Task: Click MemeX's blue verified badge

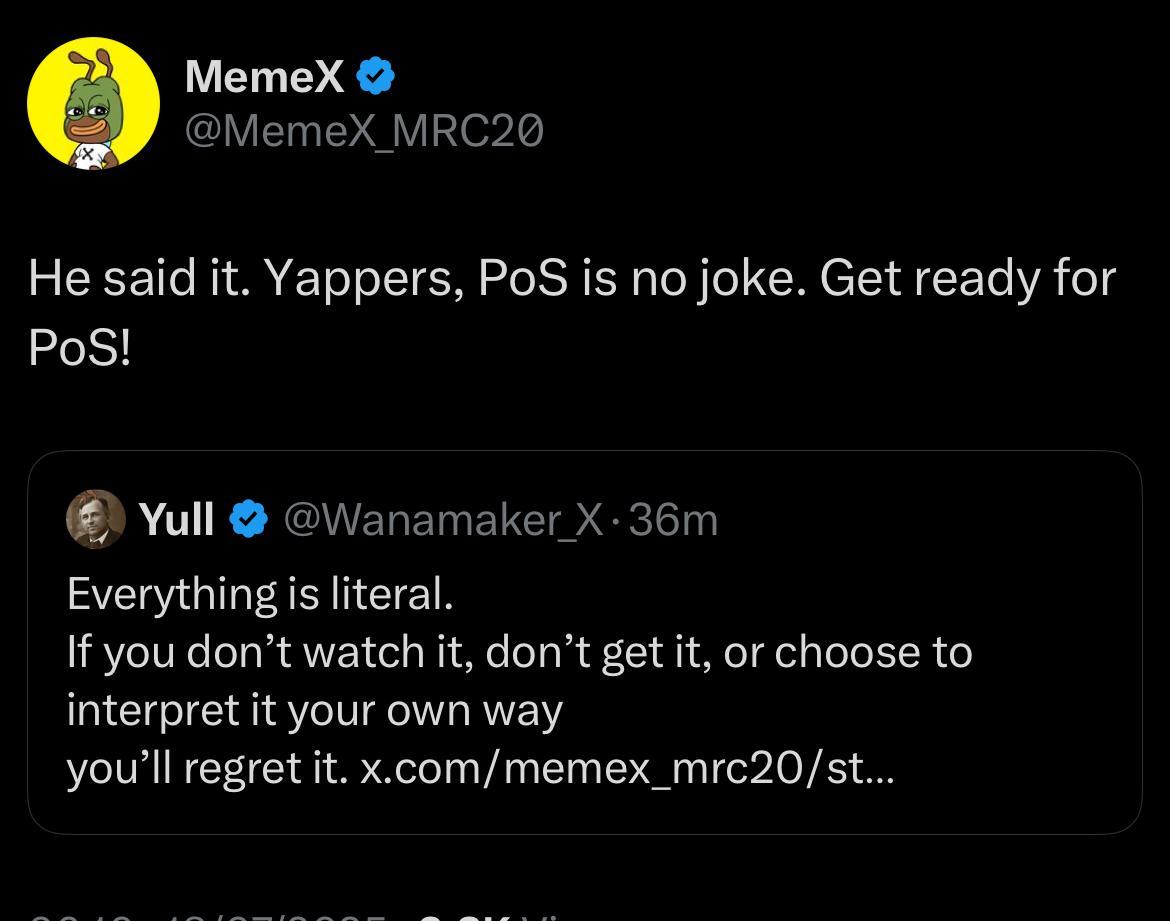Action: pos(376,77)
